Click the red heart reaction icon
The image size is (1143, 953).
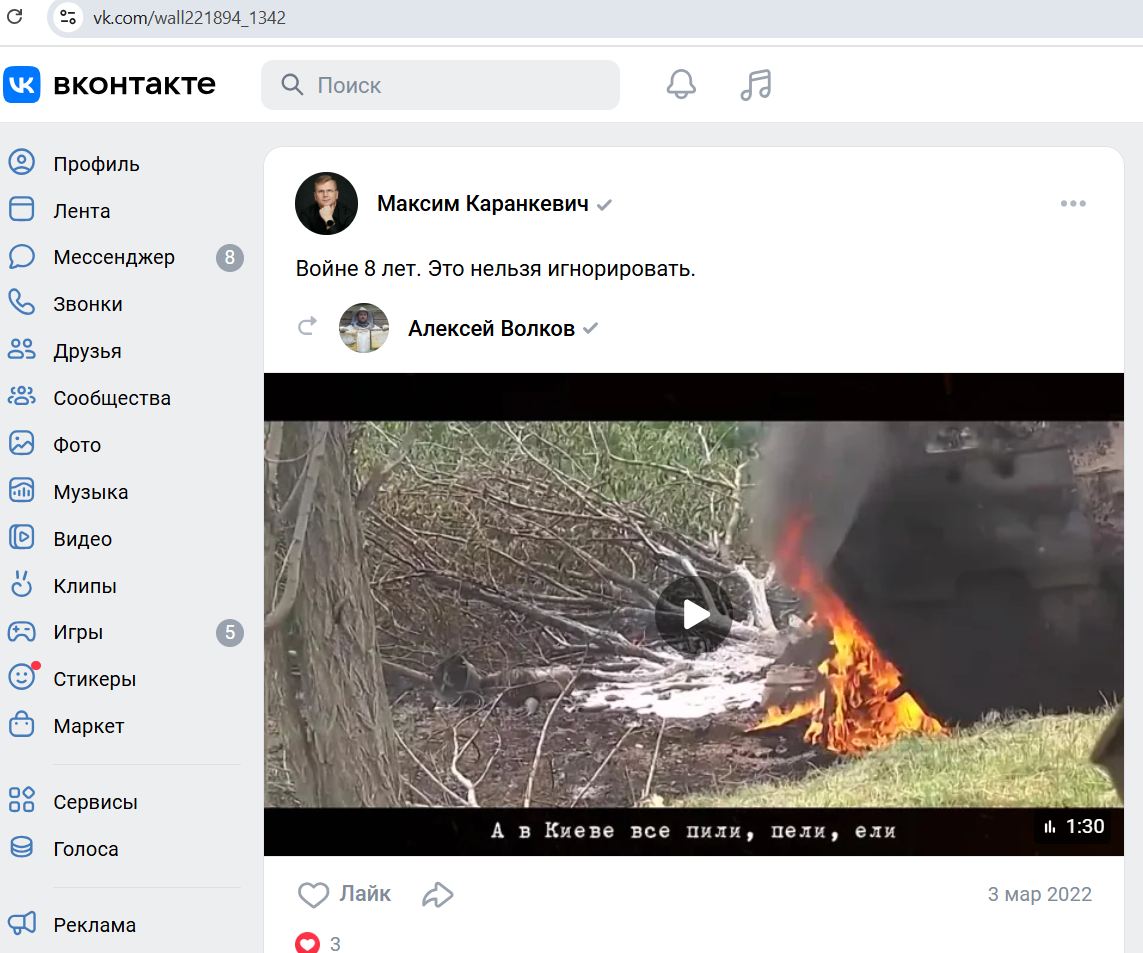point(308,942)
